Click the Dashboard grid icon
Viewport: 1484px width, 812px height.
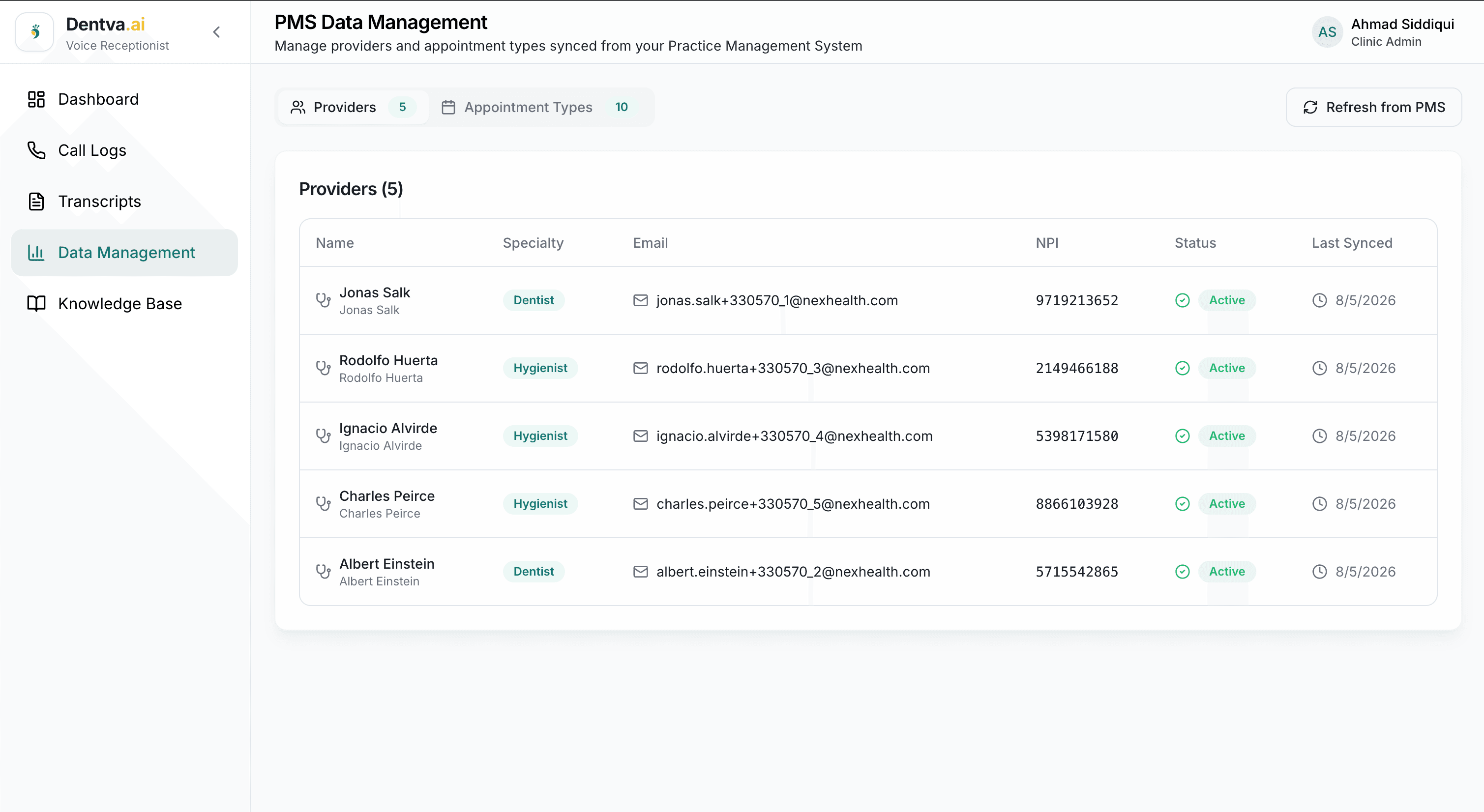click(x=36, y=99)
